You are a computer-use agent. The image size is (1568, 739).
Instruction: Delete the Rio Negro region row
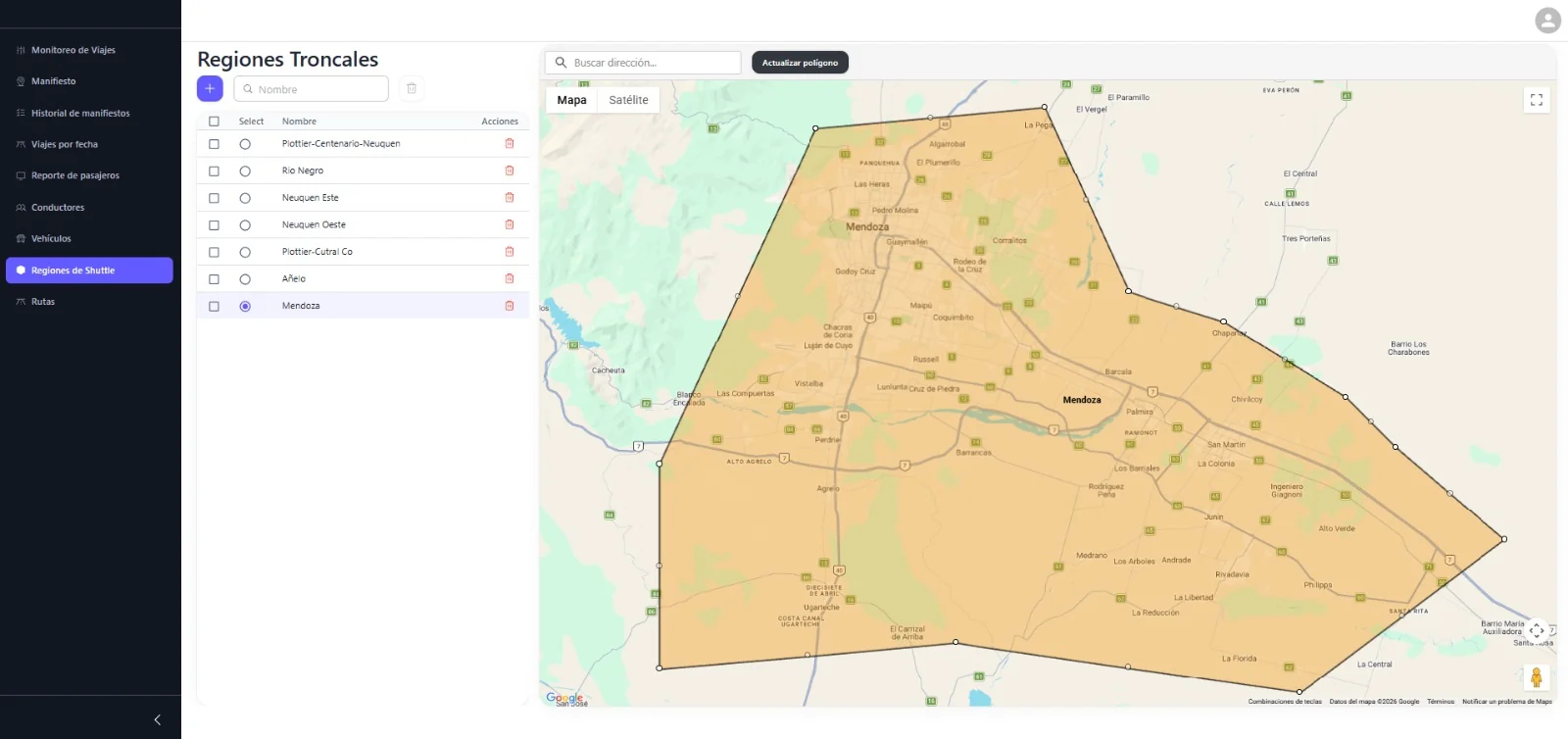pos(510,171)
